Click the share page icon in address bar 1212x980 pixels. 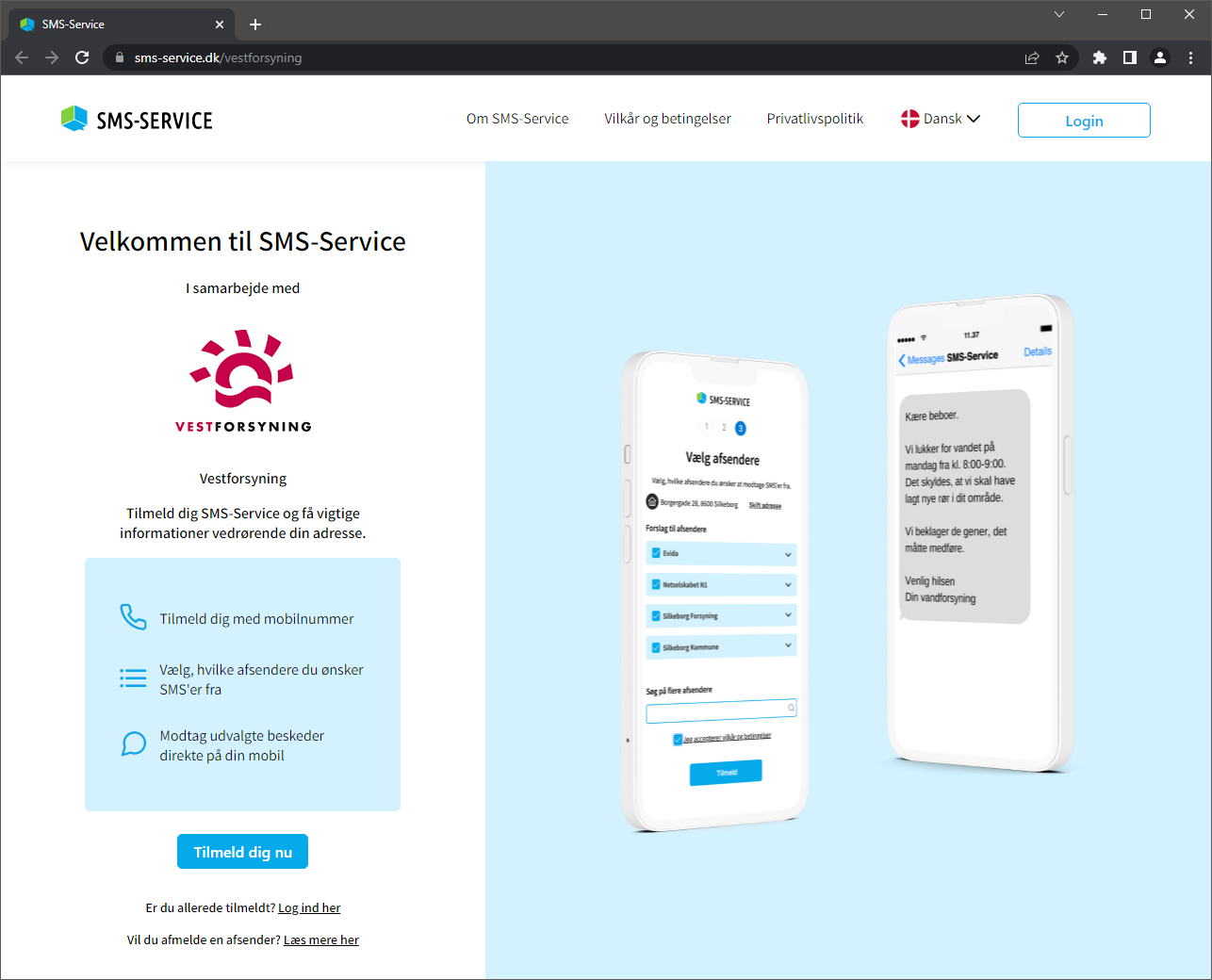pos(1032,57)
